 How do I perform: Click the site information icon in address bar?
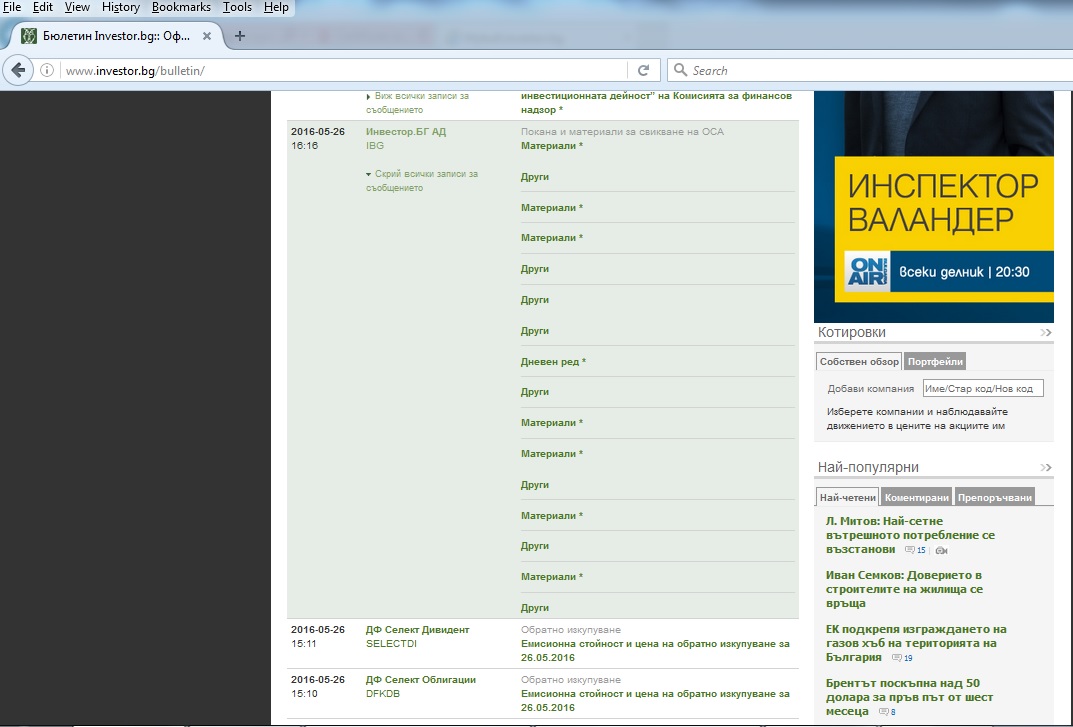47,70
